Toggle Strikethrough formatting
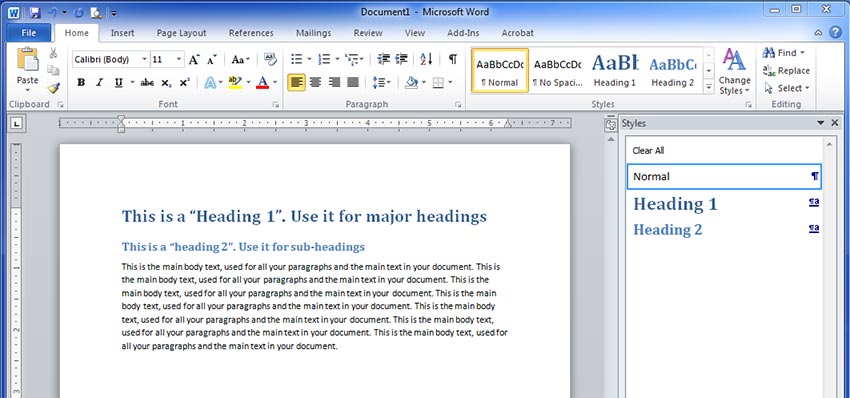Screen dimensions: 850x398 point(147,82)
